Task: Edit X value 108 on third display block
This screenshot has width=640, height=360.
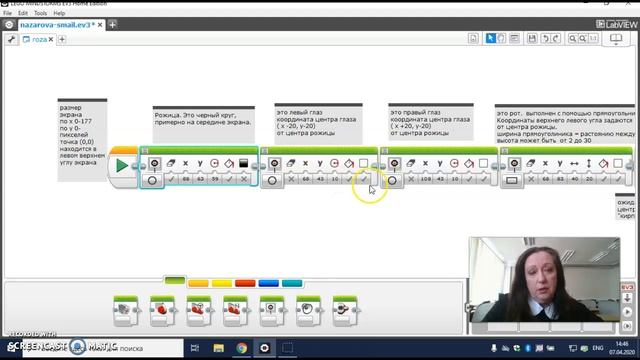Action: [426, 179]
